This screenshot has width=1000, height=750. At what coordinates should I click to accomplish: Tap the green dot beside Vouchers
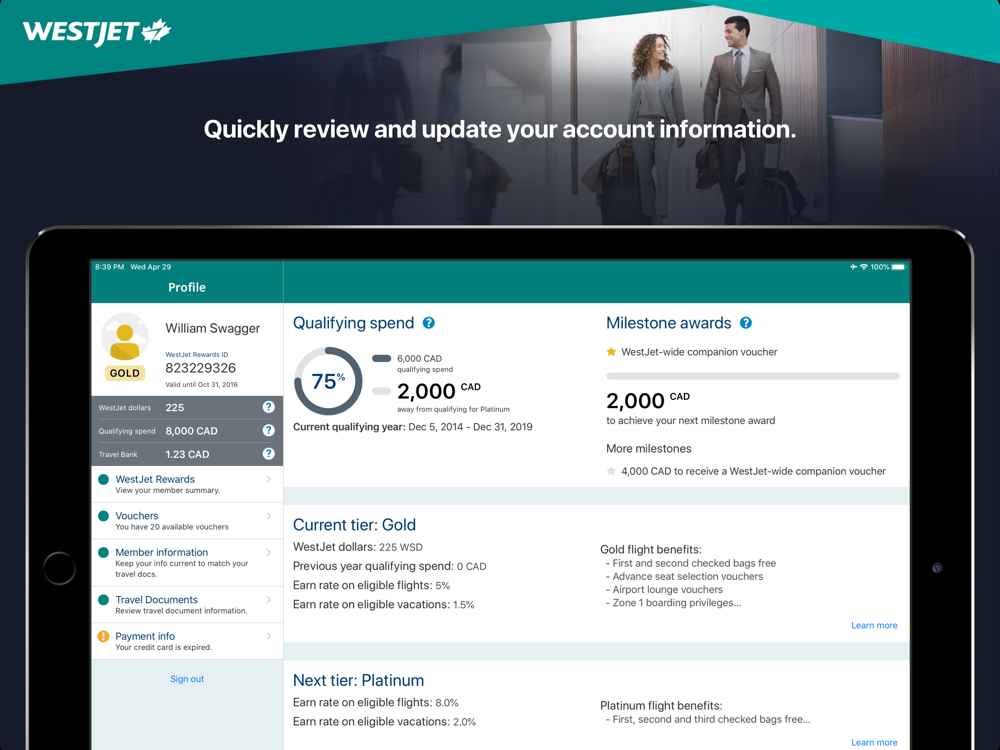pyautogui.click(x=103, y=515)
